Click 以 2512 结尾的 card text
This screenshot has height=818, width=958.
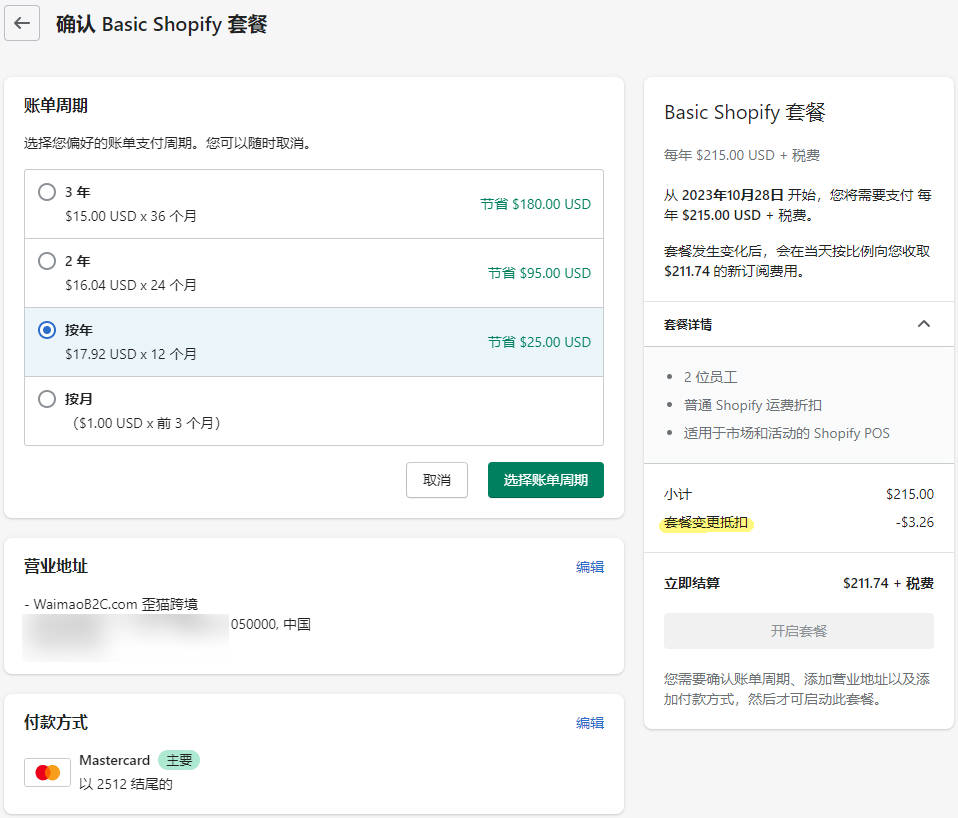(x=126, y=784)
